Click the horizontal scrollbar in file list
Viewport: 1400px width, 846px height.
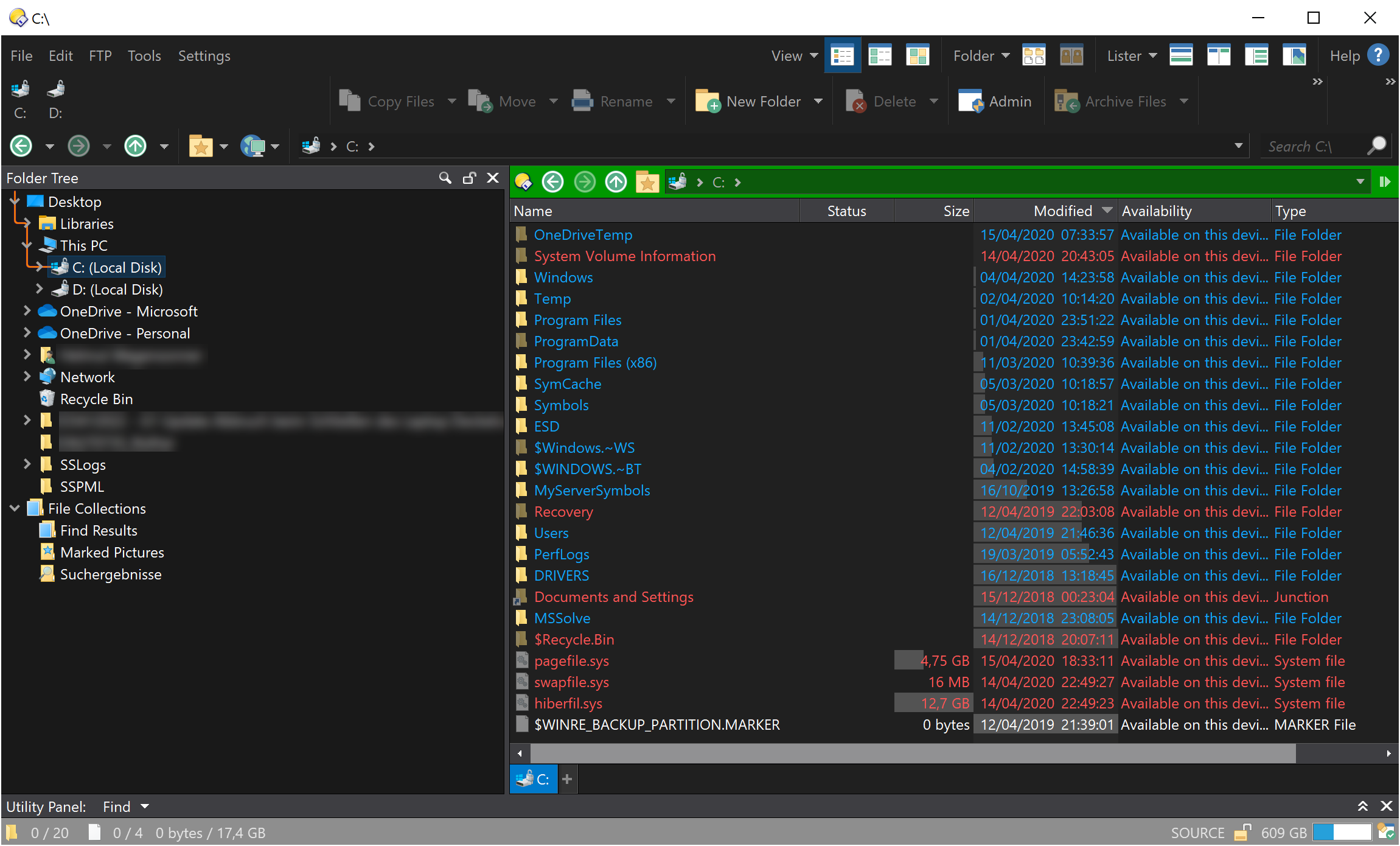[913, 753]
